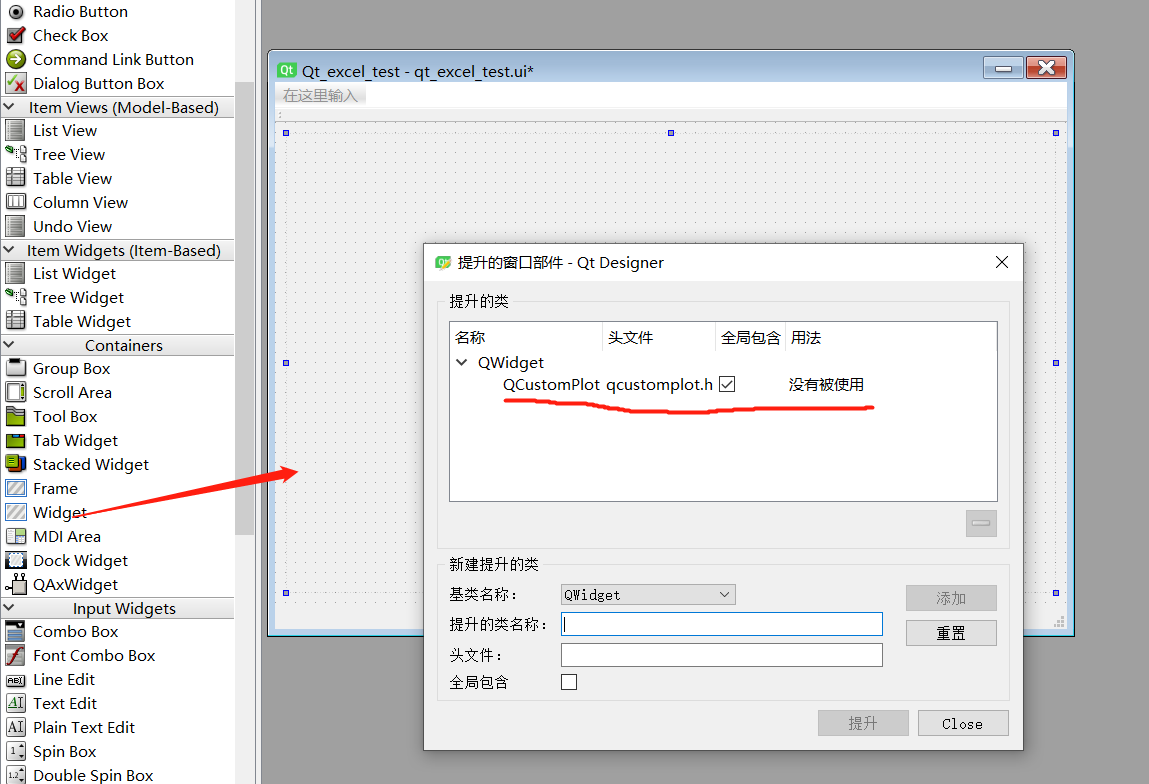Click the Close button in dialog
Image resolution: width=1149 pixels, height=784 pixels.
coord(963,723)
